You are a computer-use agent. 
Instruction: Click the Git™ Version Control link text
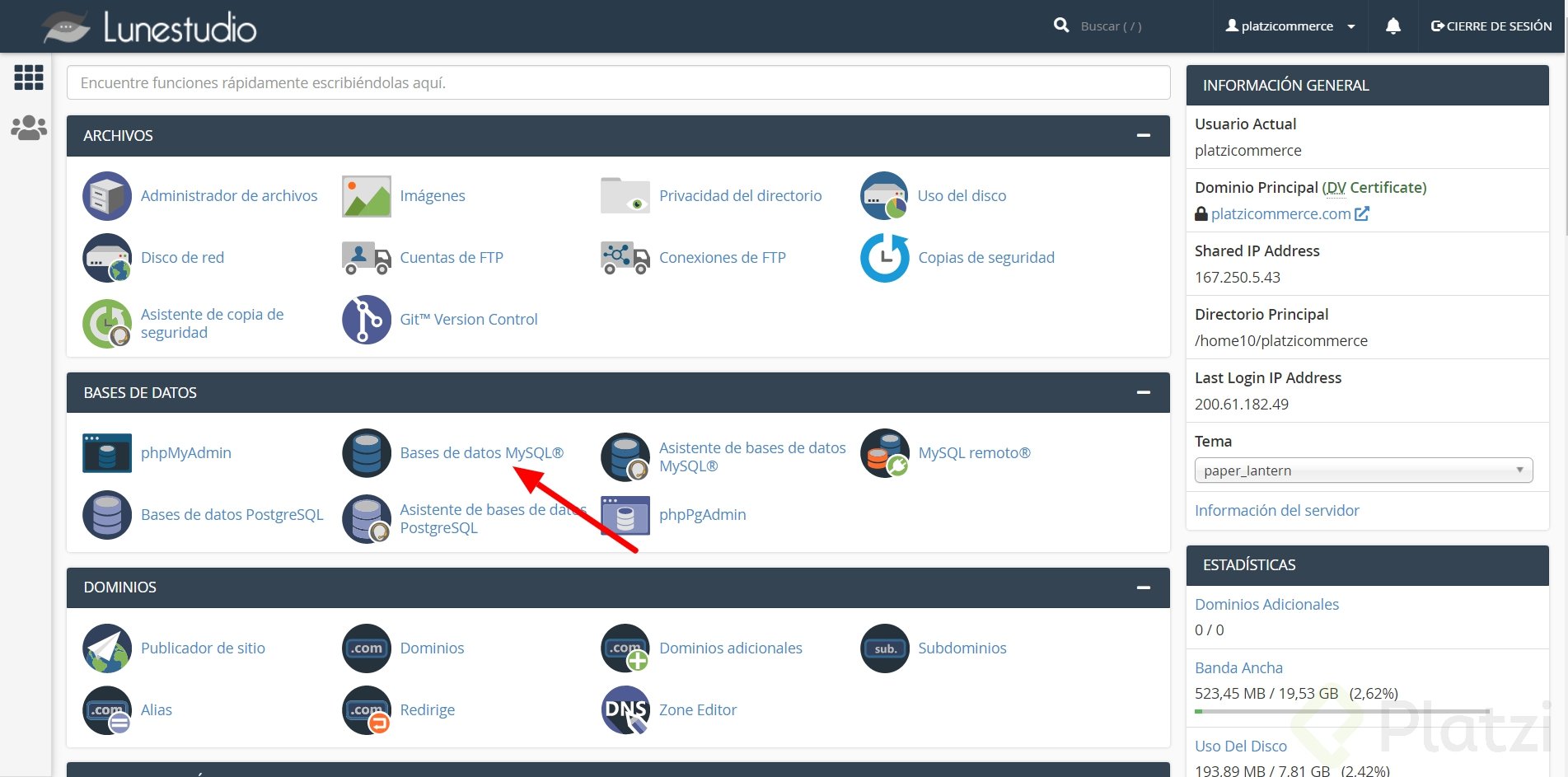click(469, 320)
